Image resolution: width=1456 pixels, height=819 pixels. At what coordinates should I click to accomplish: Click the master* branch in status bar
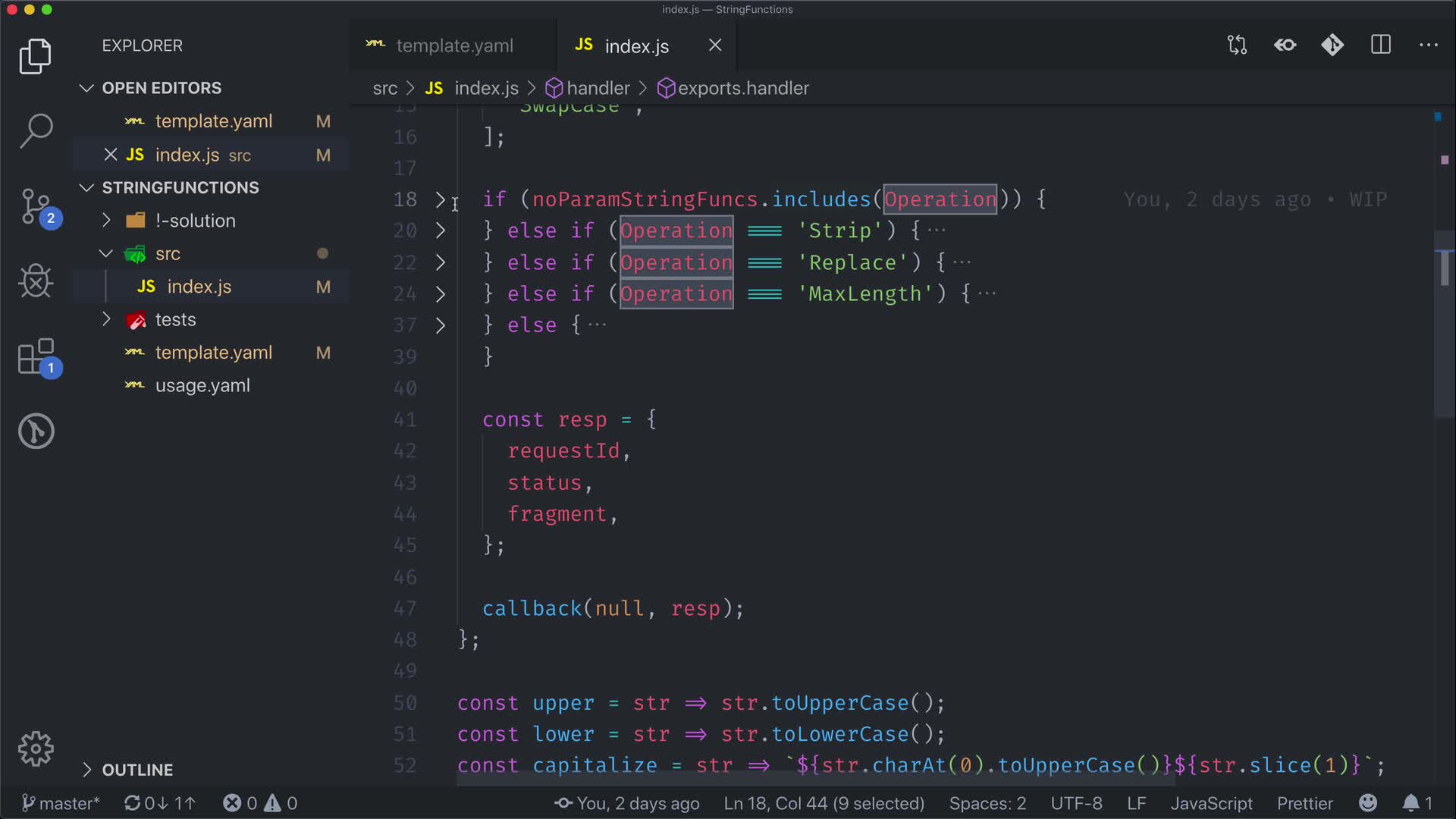(x=61, y=803)
